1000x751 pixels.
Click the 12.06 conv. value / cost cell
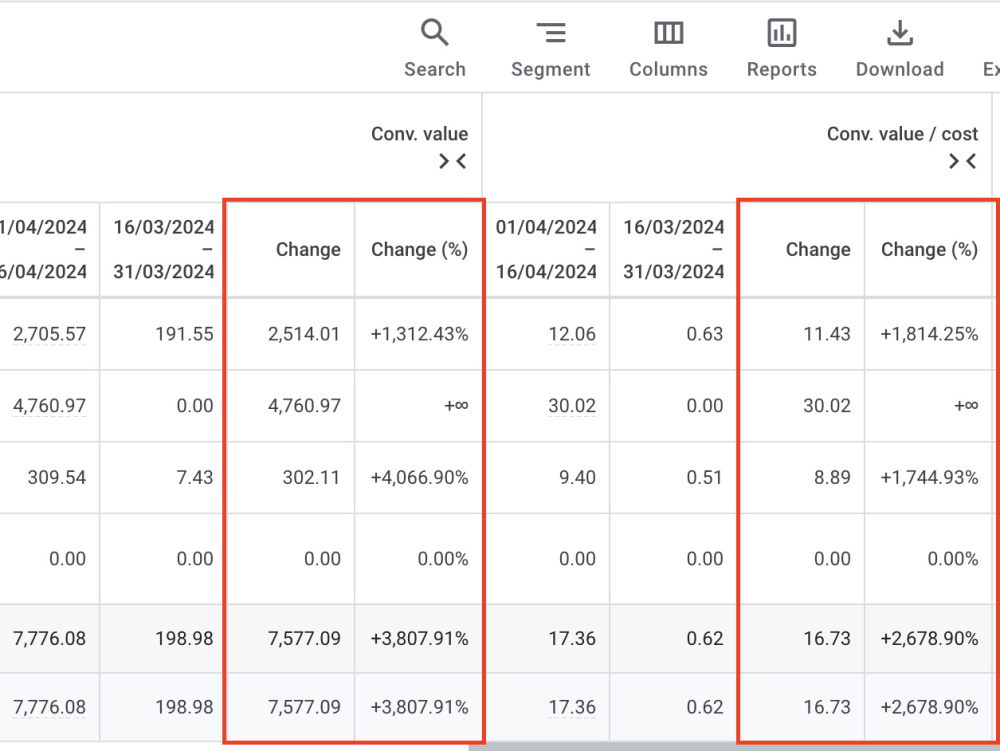pos(571,334)
